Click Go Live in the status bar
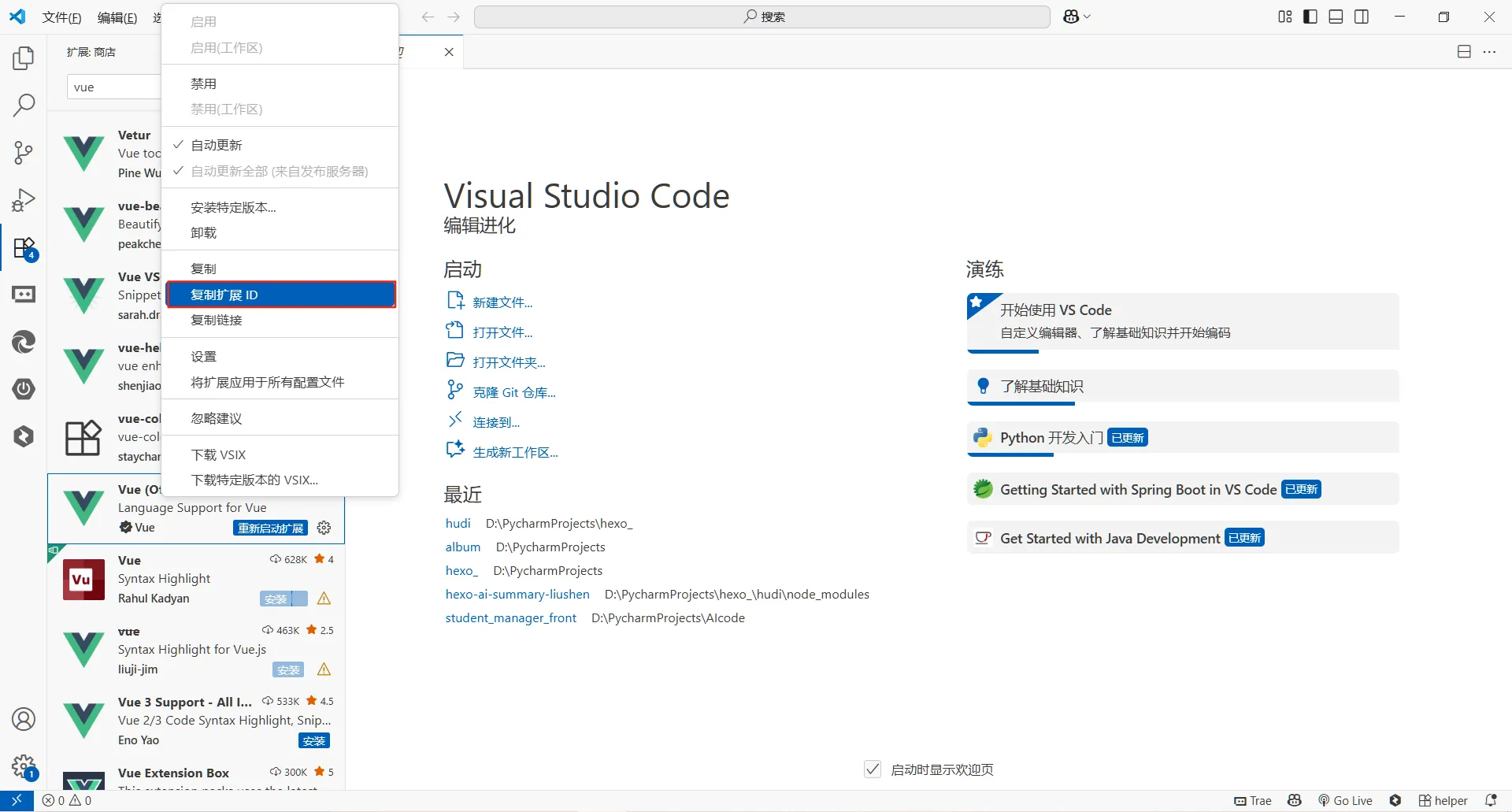This screenshot has height=812, width=1512. click(x=1346, y=801)
